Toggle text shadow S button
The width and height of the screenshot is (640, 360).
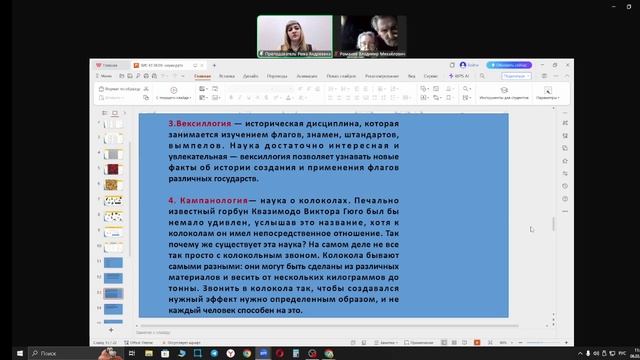(266, 98)
